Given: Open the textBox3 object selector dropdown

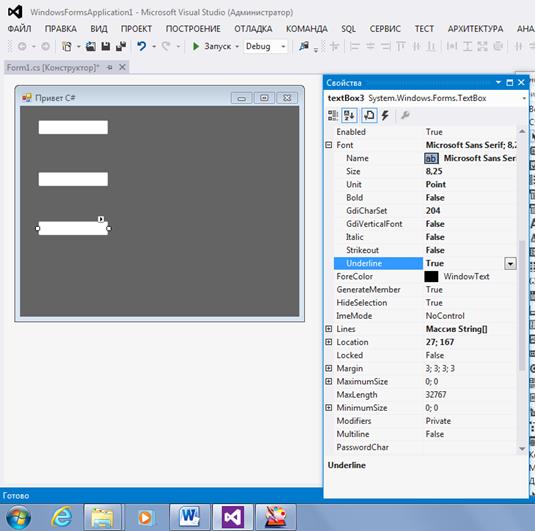Looking at the screenshot, I should click(x=524, y=99).
